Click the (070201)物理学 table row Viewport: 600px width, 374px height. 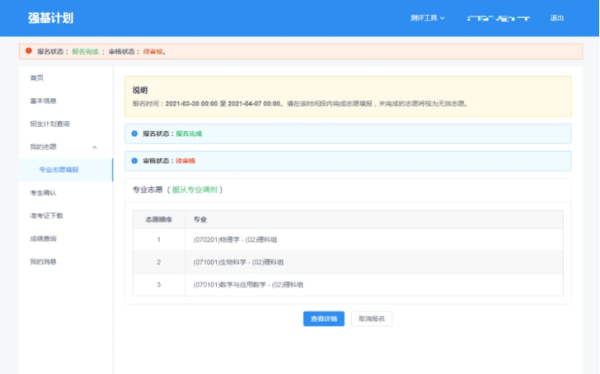tap(348, 240)
